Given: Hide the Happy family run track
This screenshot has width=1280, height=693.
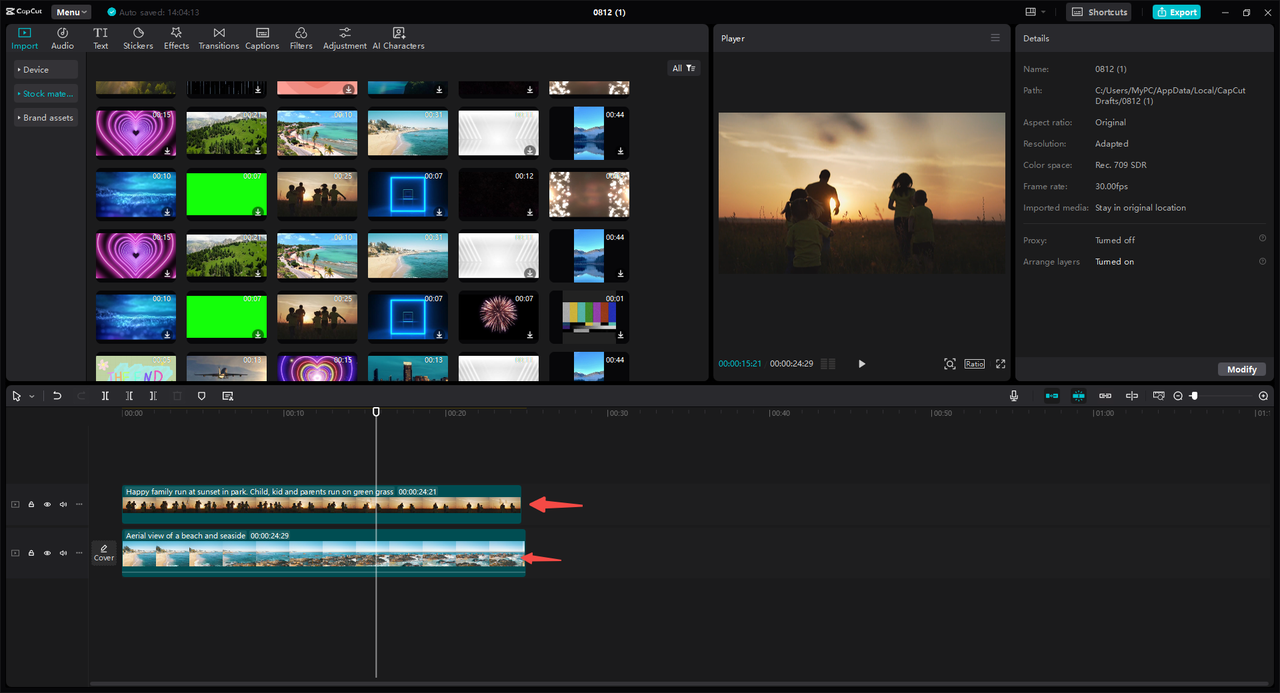Looking at the screenshot, I should 47,504.
